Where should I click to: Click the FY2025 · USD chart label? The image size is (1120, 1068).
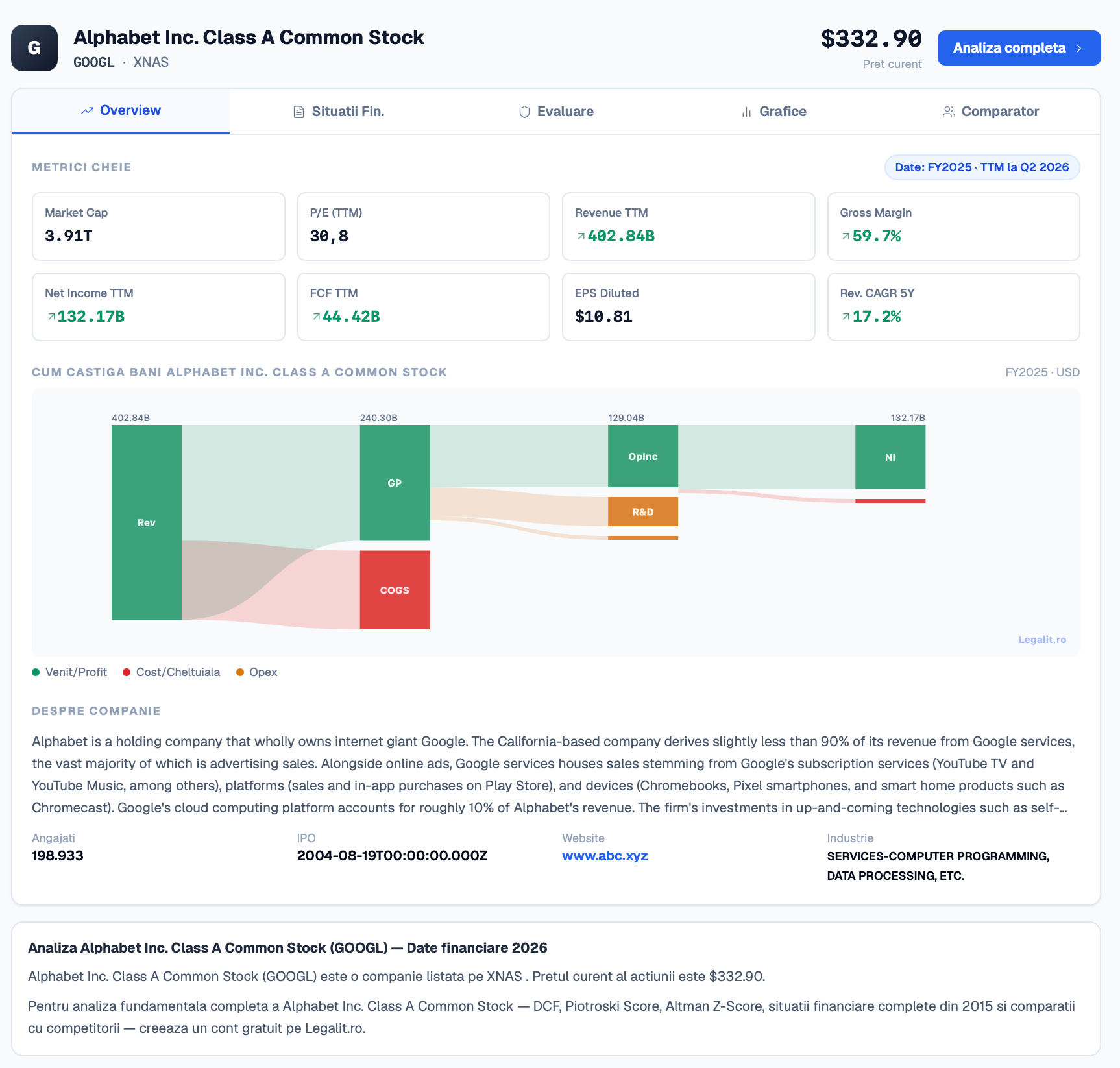tap(1043, 372)
